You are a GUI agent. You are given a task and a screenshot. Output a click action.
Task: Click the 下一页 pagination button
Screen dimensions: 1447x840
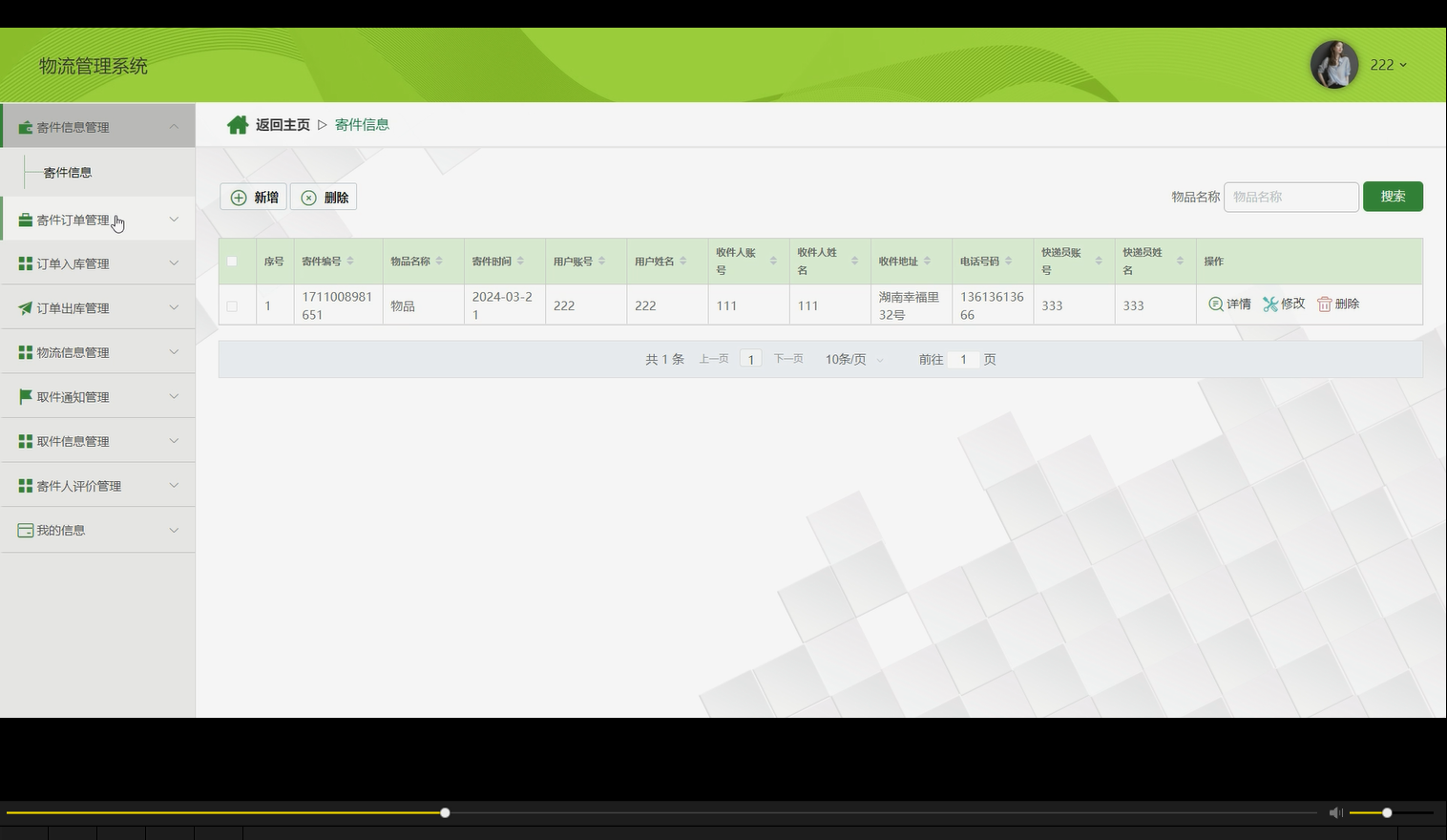coord(788,359)
